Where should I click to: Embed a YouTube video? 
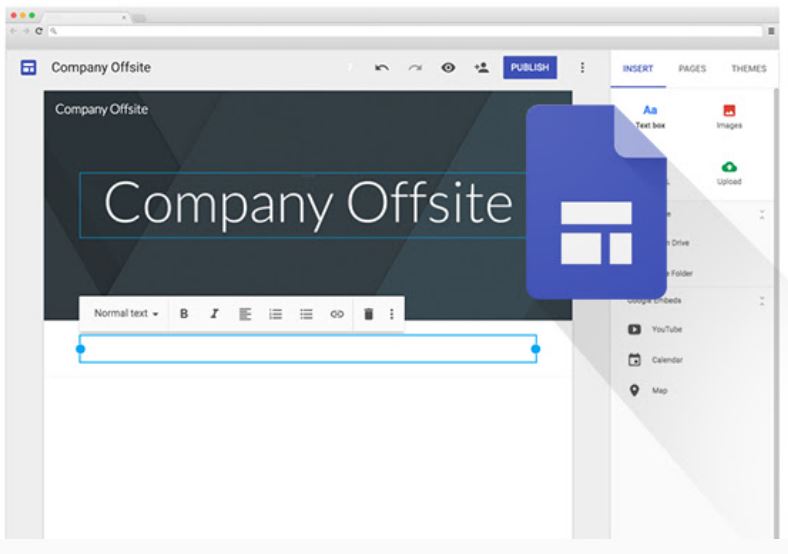(x=655, y=329)
